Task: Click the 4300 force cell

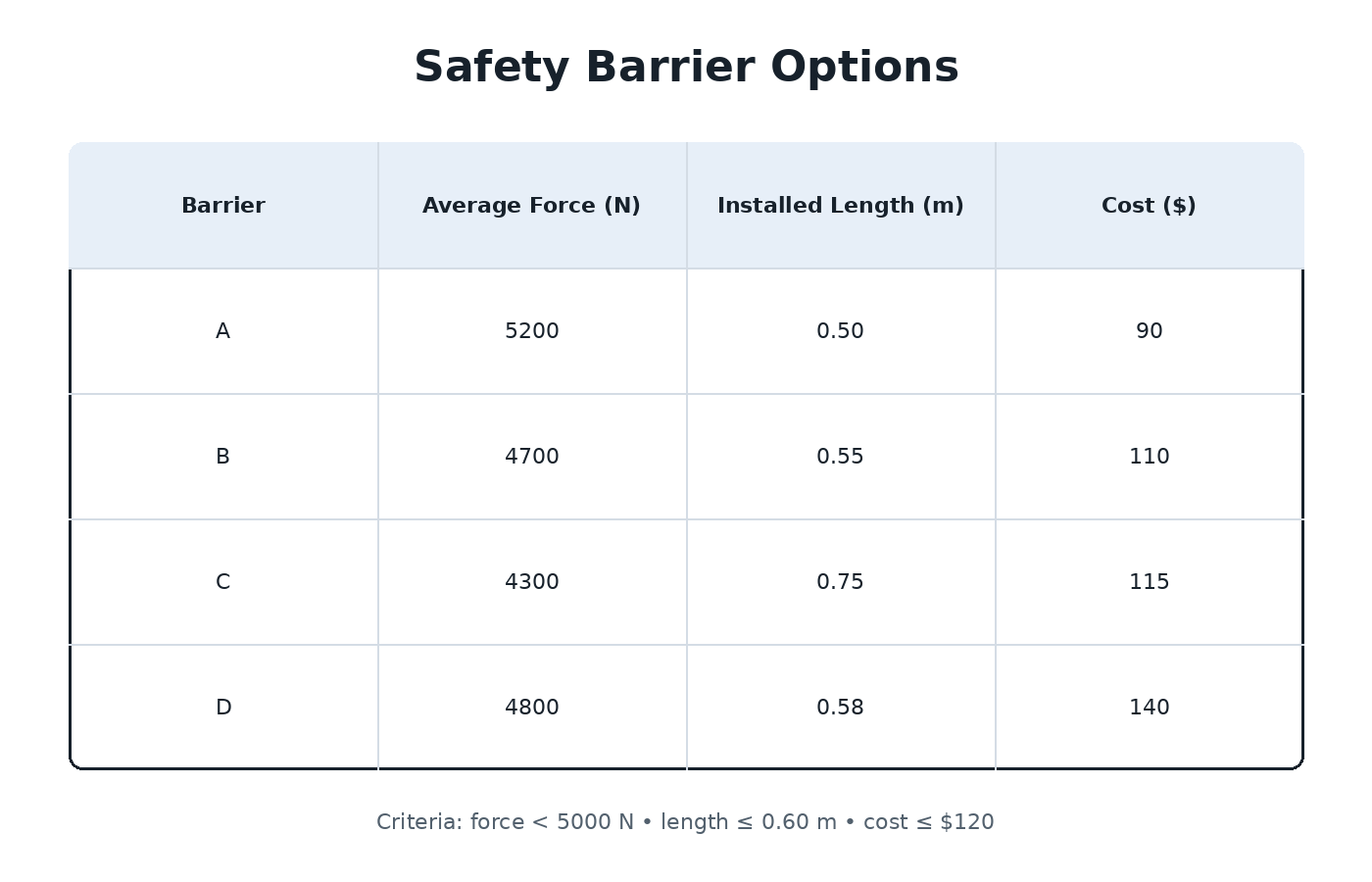Action: pyautogui.click(x=532, y=582)
